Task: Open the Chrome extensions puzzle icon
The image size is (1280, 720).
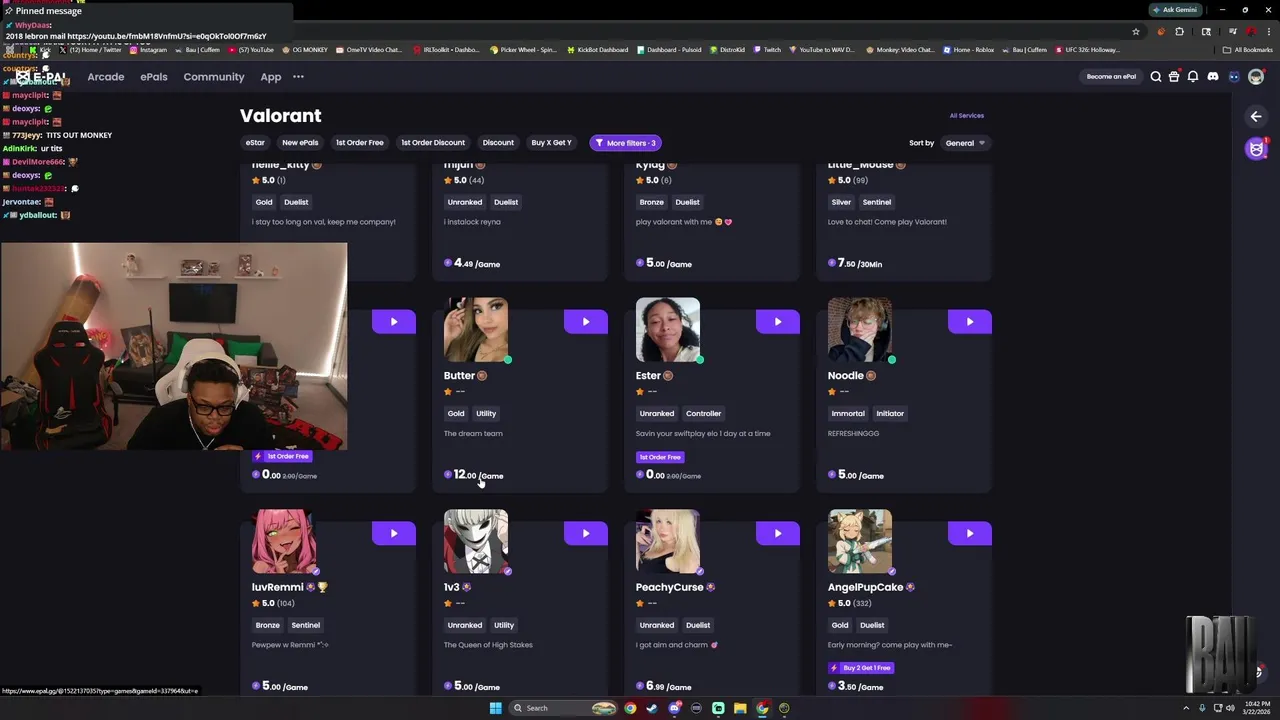Action: (x=1179, y=32)
